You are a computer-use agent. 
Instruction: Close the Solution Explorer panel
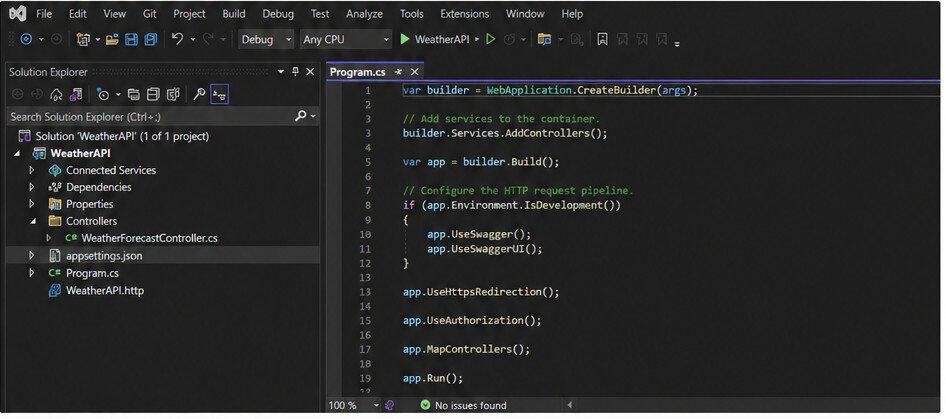click(310, 72)
